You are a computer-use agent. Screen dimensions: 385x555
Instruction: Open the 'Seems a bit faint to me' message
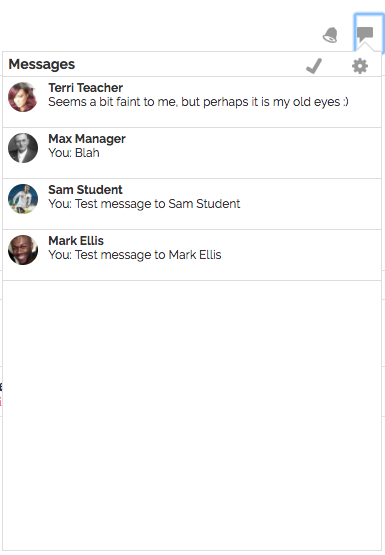198,102
